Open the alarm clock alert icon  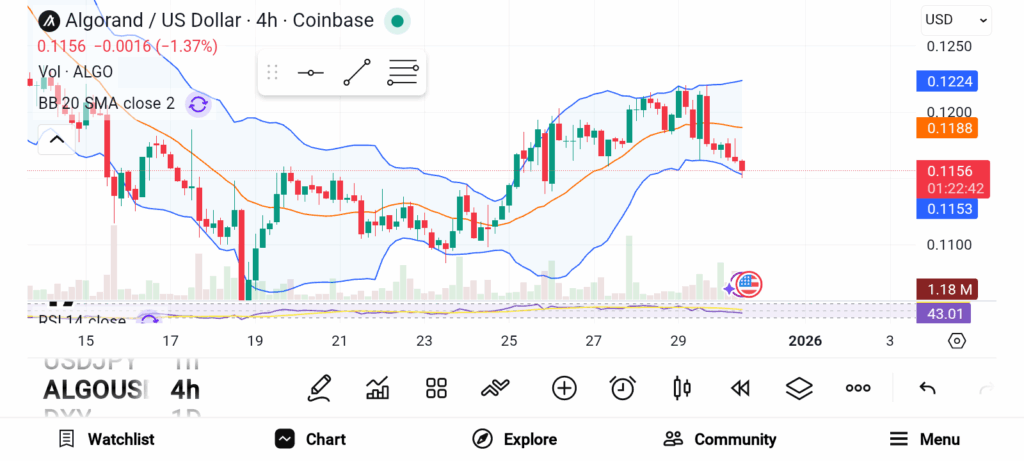(623, 388)
